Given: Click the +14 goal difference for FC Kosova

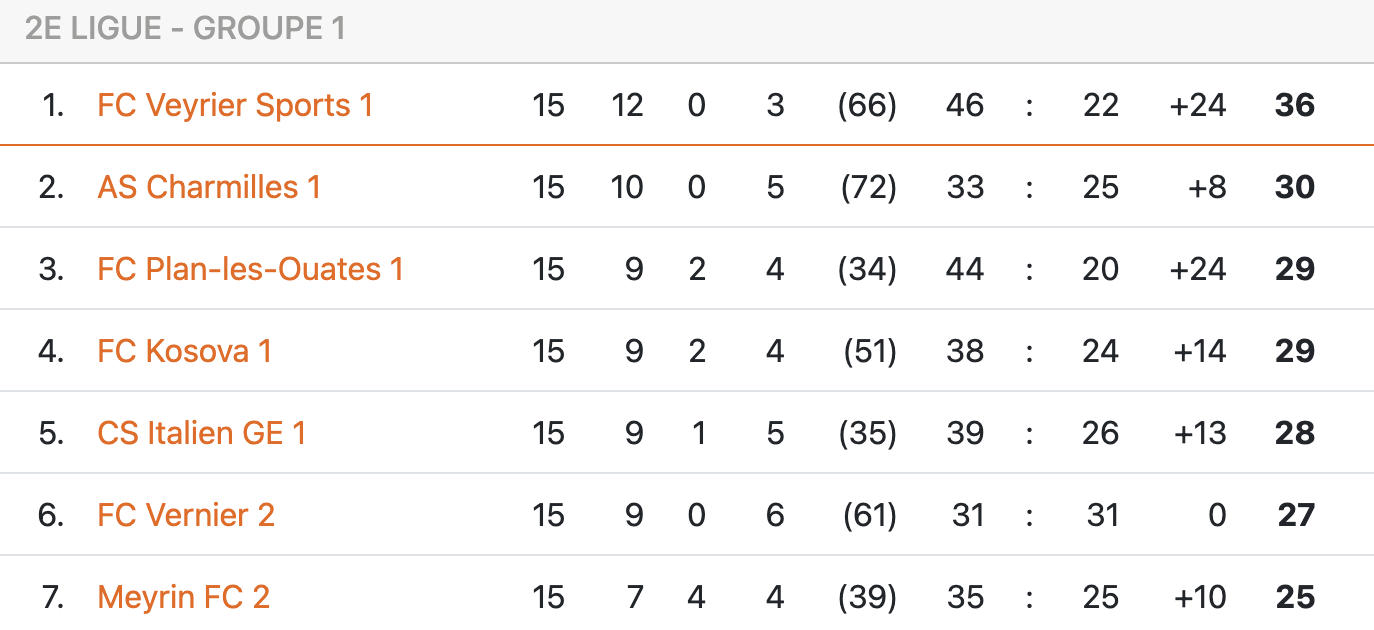Looking at the screenshot, I should (1198, 351).
